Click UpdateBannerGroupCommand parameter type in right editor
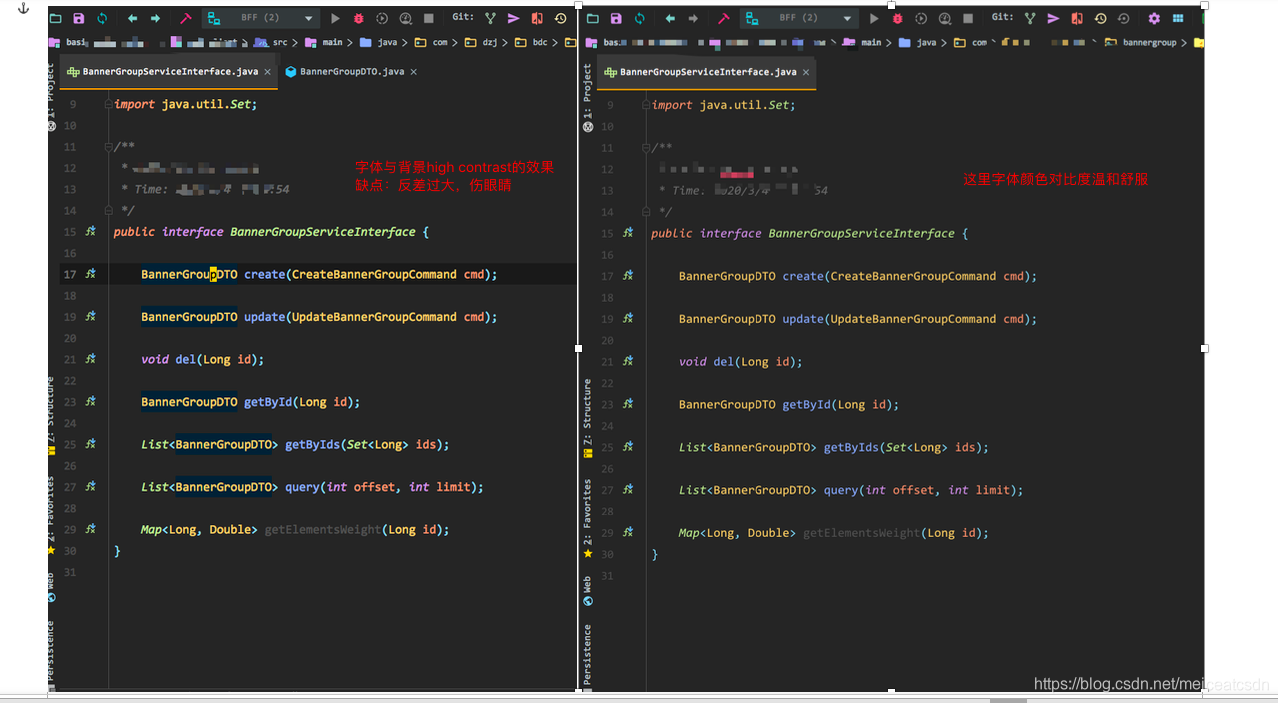 pos(913,319)
